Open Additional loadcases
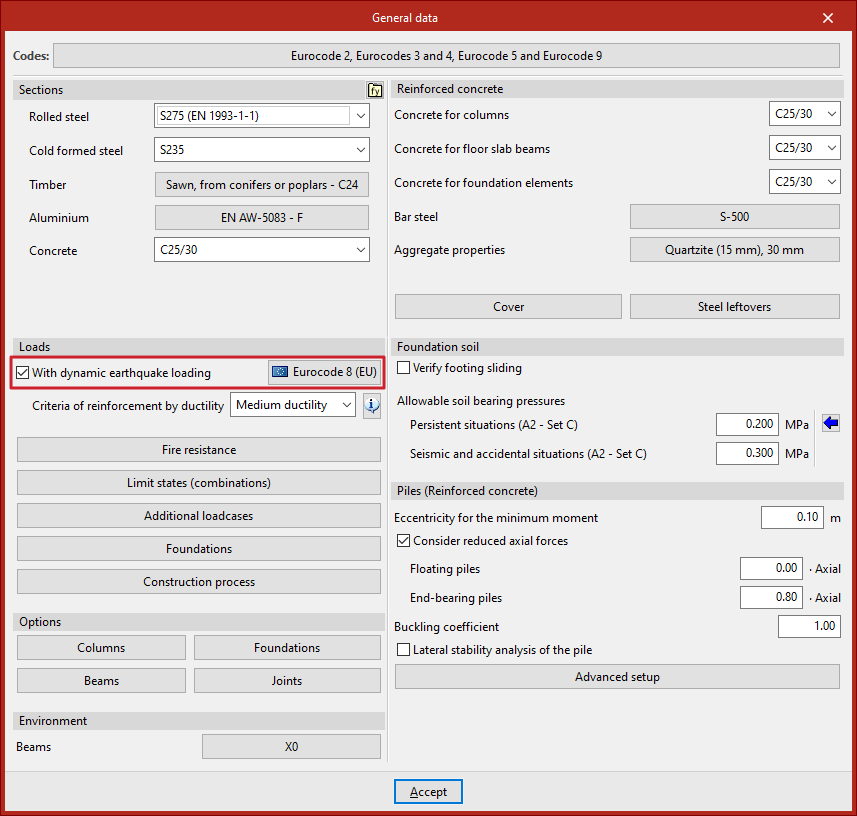Viewport: 857px width, 816px height. (199, 515)
